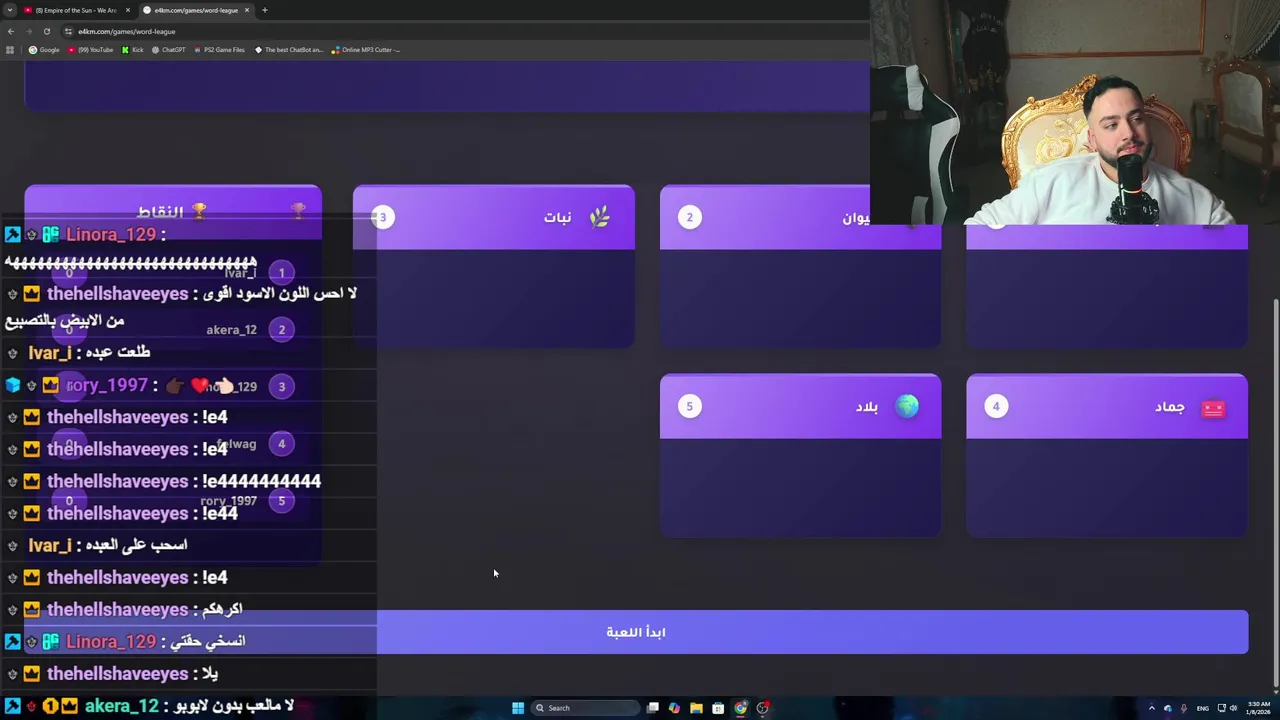Open the PS2 Game Files bookmark

[219, 50]
